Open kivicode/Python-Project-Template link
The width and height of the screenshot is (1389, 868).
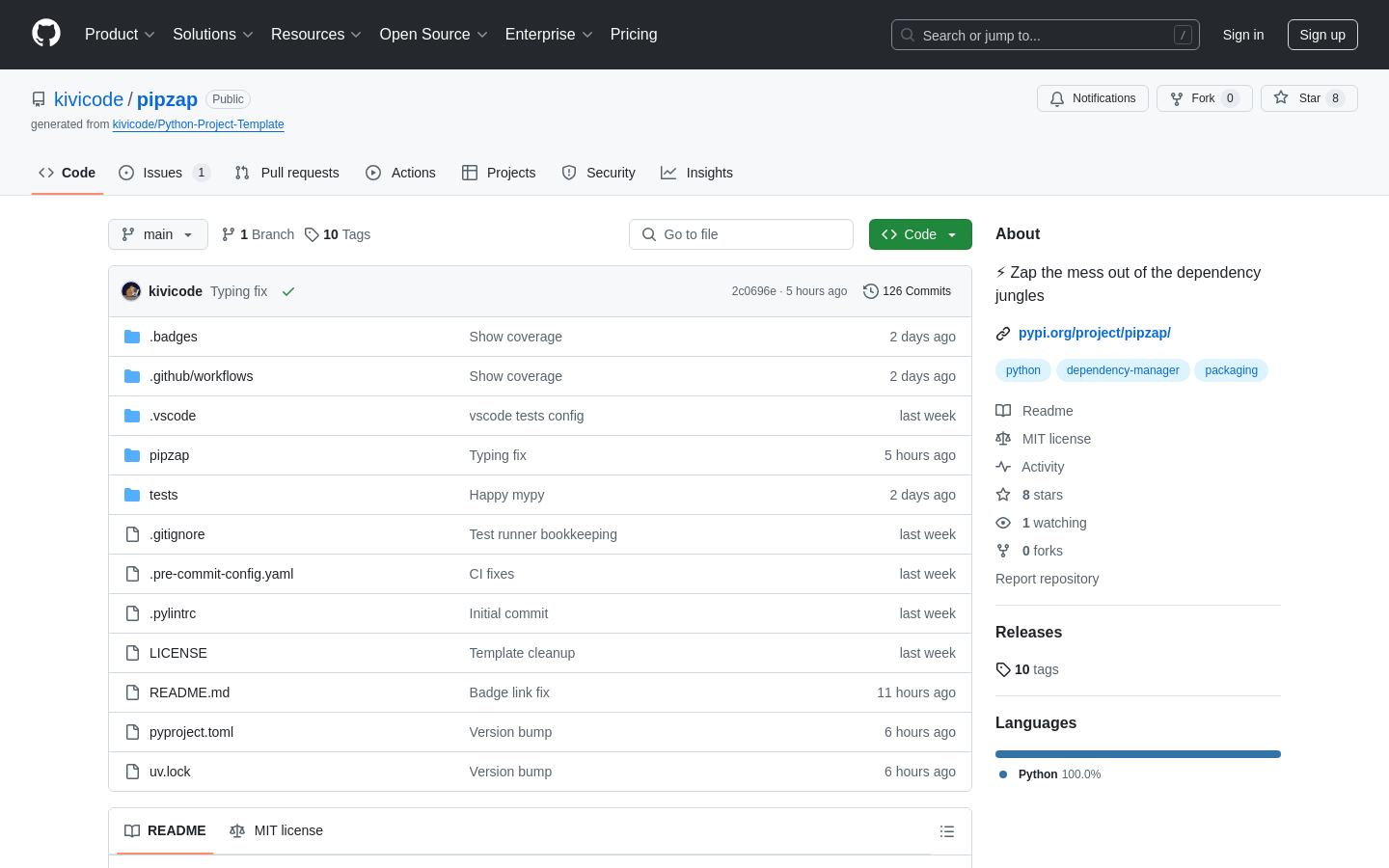pyautogui.click(x=198, y=124)
